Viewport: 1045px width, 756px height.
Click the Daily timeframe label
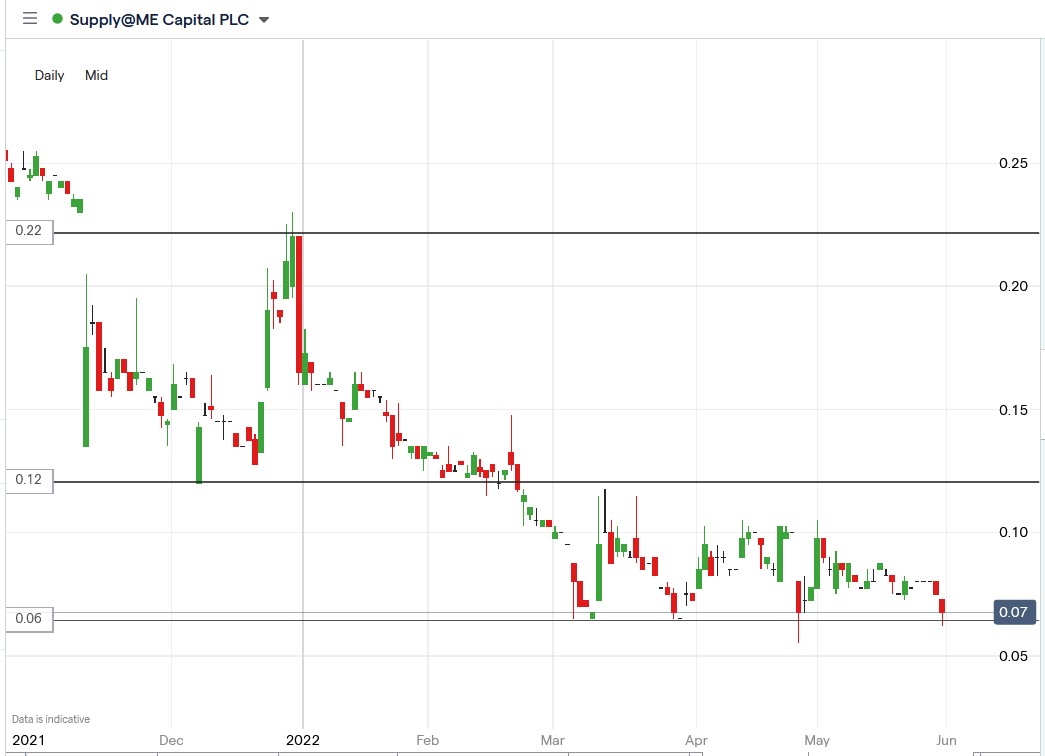pyautogui.click(x=48, y=75)
